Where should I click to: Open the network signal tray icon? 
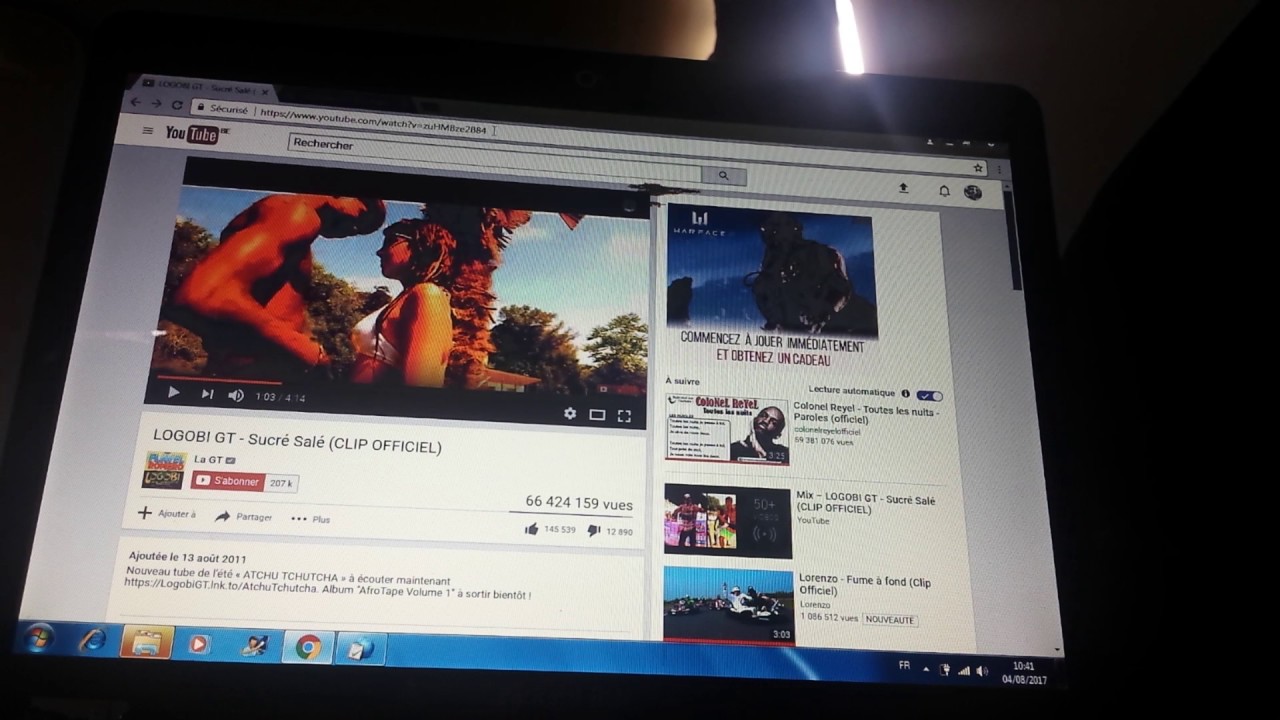point(964,670)
